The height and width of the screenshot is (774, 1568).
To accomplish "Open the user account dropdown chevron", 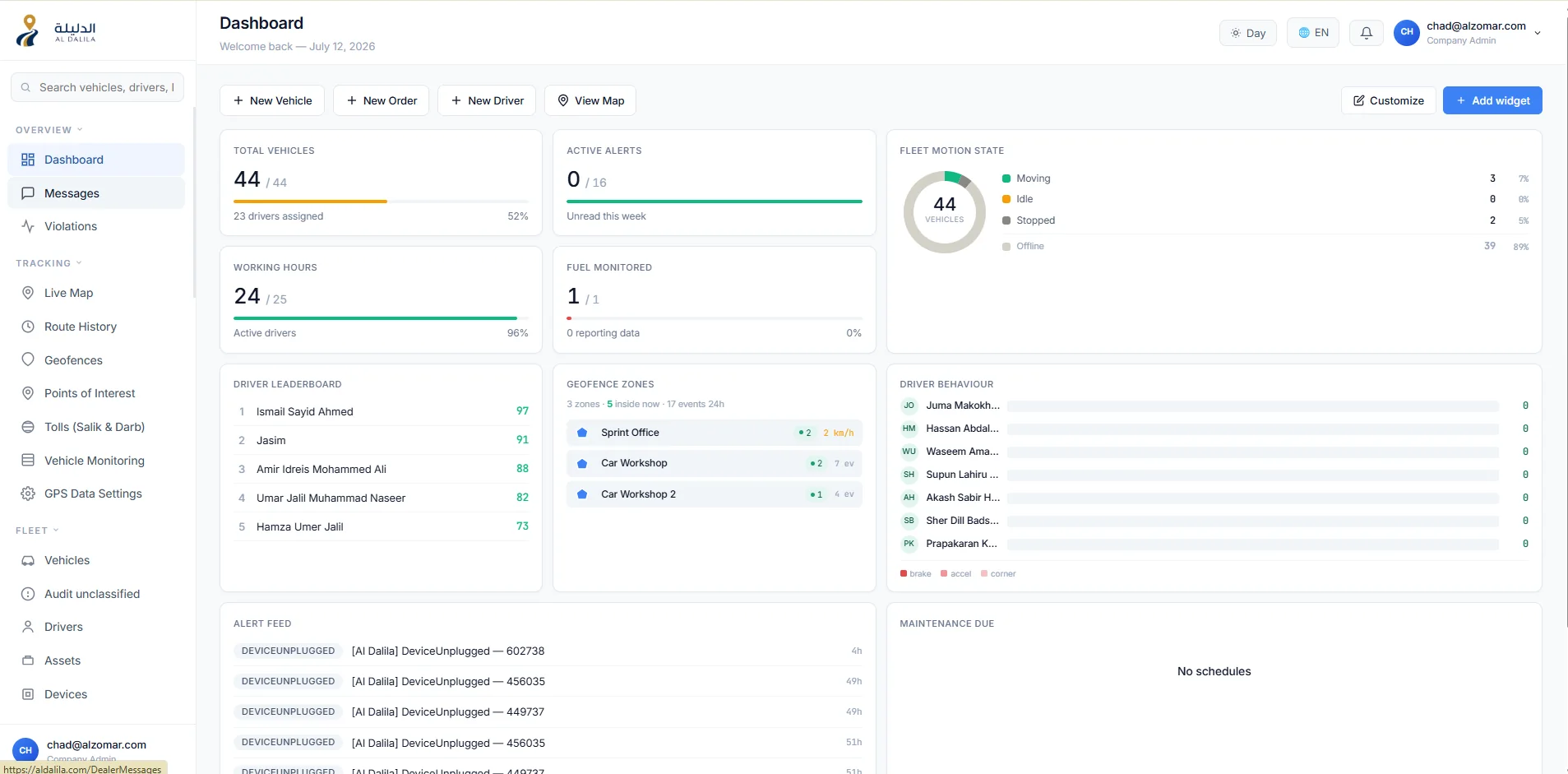I will click(x=1538, y=33).
